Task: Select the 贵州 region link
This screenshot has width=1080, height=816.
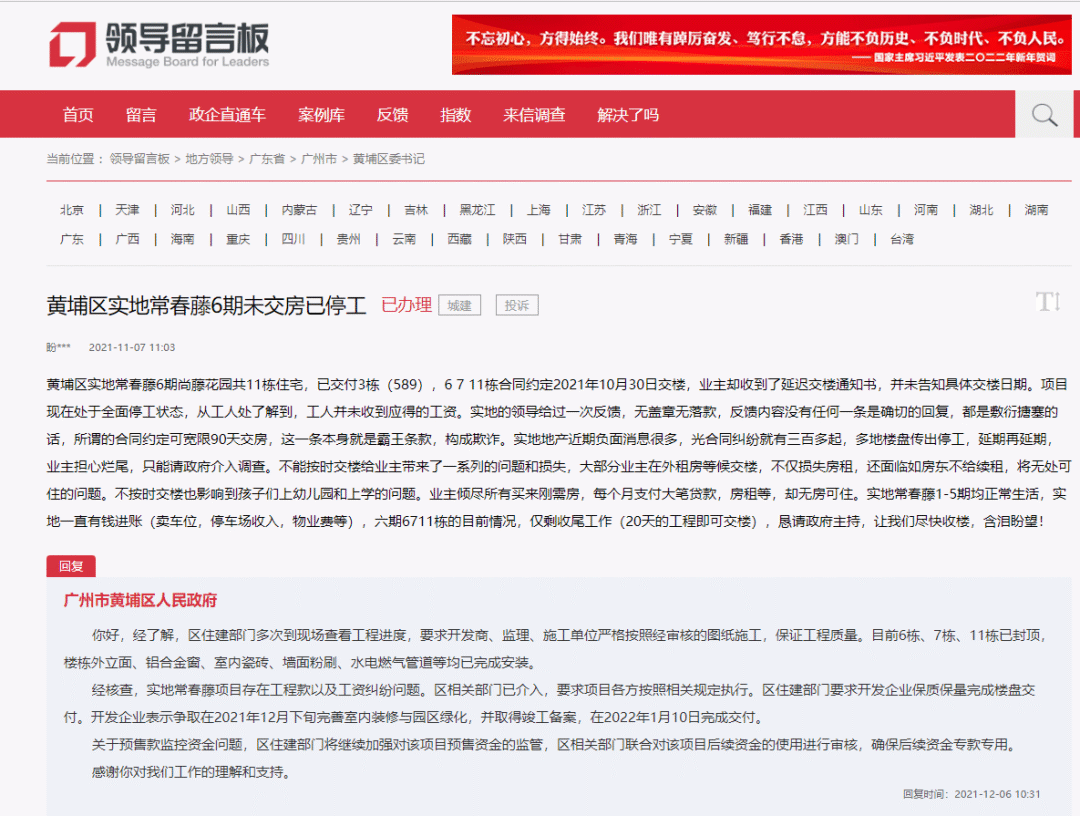Action: coord(349,240)
